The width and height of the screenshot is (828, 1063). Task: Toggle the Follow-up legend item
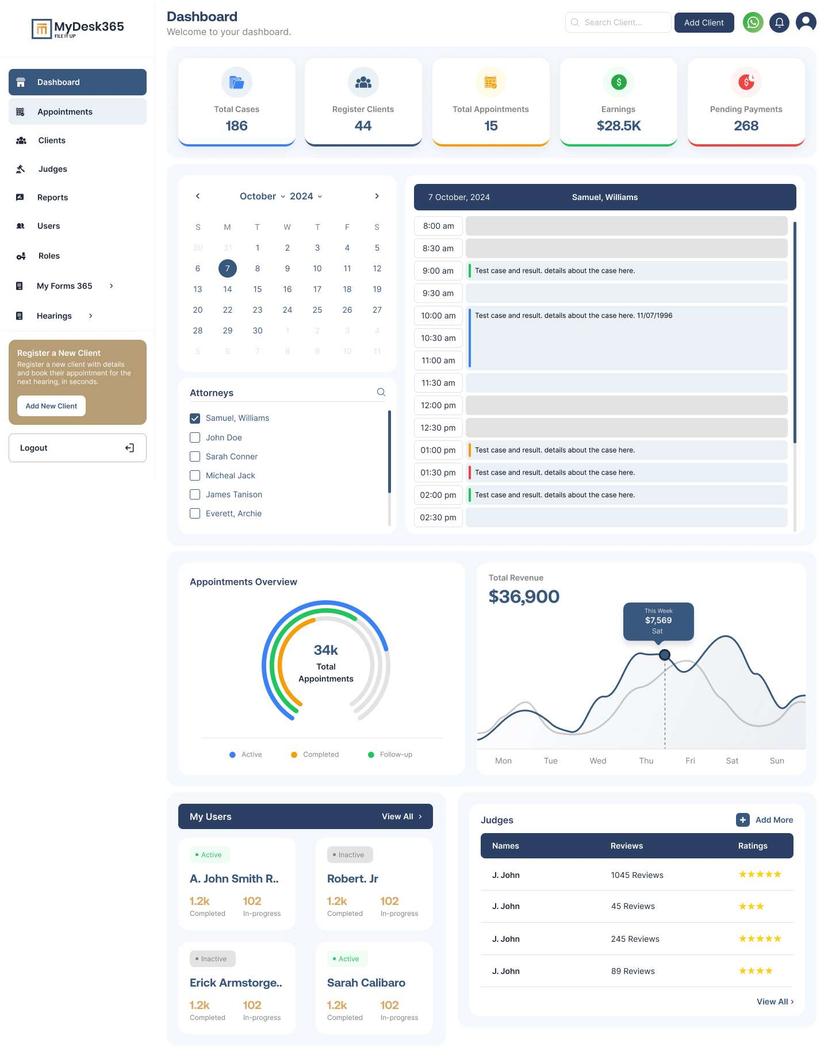tap(390, 755)
